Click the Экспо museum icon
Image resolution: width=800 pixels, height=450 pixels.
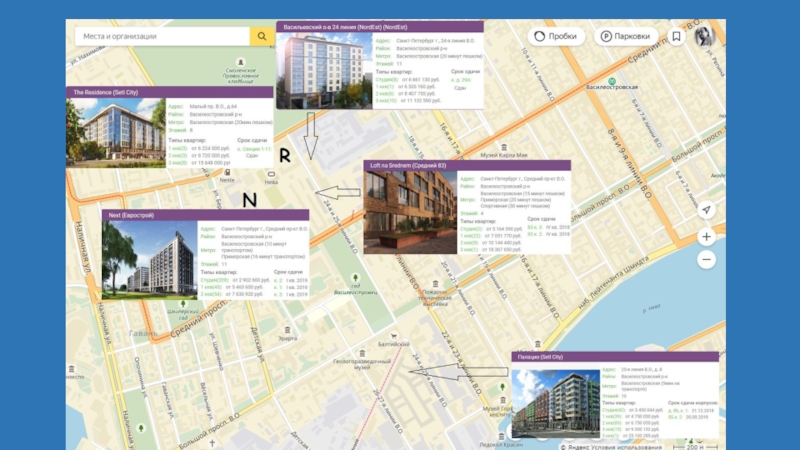71,368
